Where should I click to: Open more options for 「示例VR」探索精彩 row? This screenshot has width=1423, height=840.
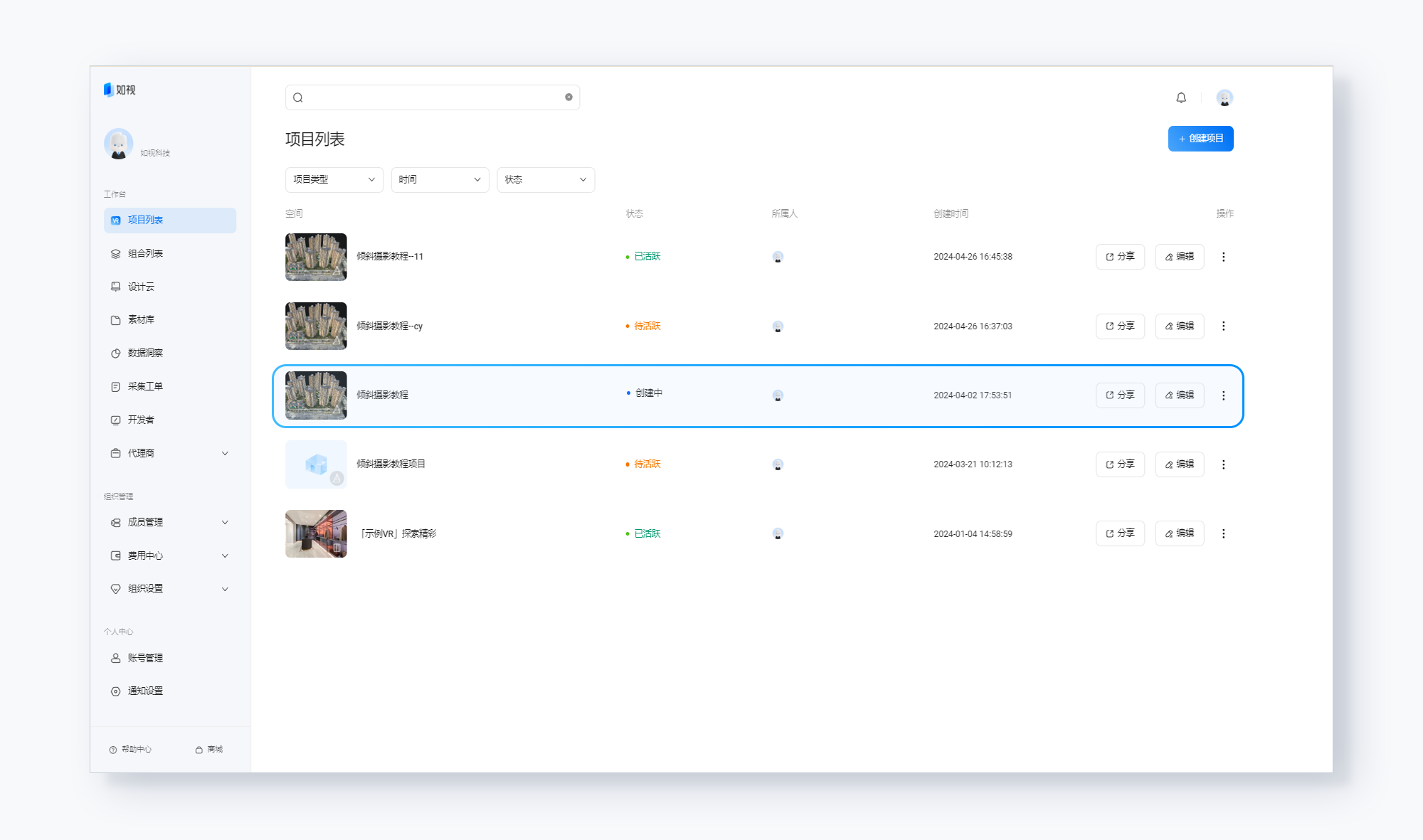1224,533
